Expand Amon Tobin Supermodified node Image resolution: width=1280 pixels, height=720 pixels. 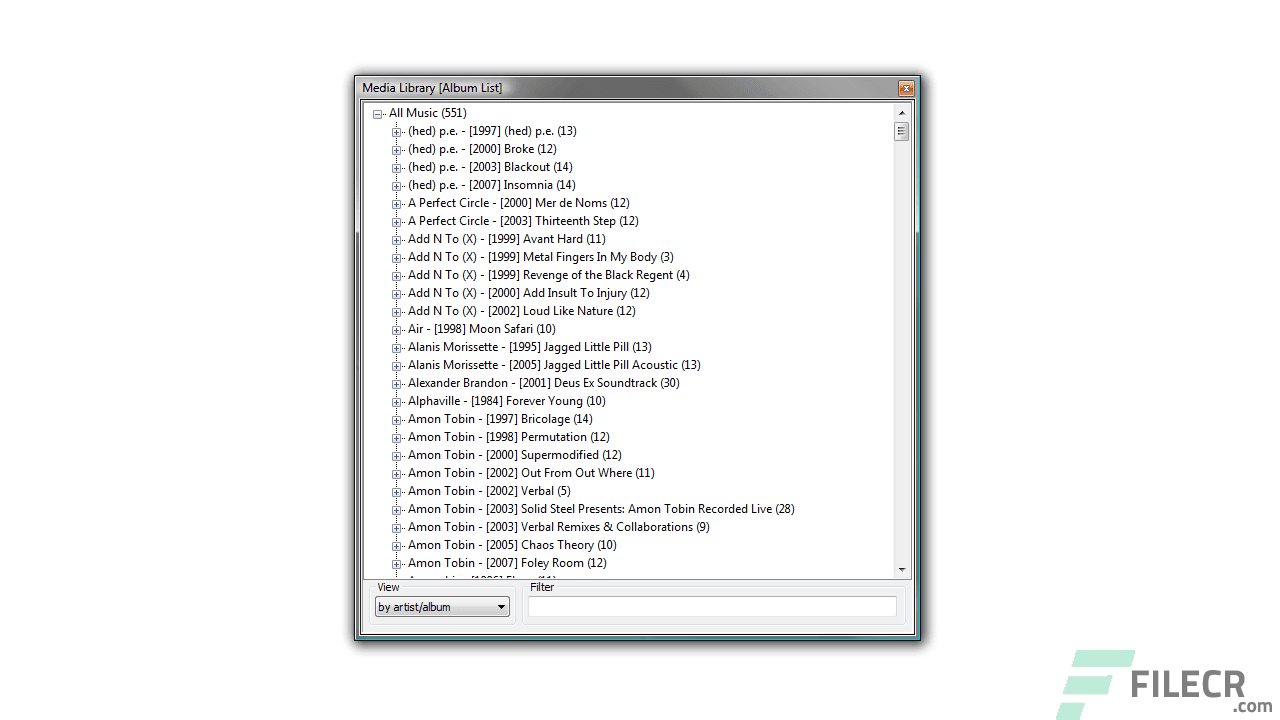point(397,456)
